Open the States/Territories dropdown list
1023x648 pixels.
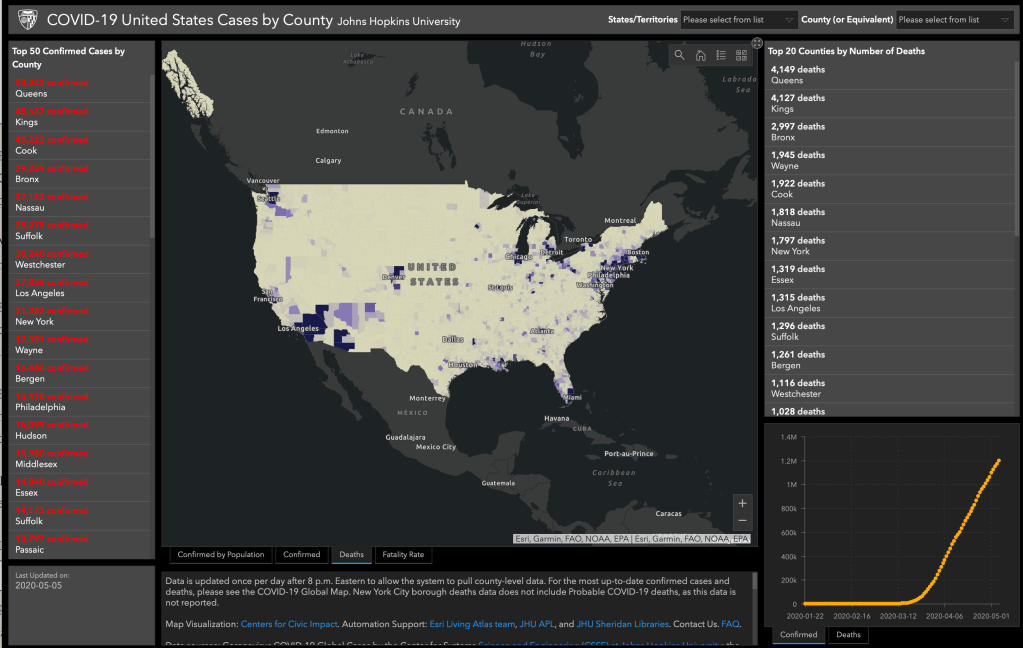[x=739, y=19]
